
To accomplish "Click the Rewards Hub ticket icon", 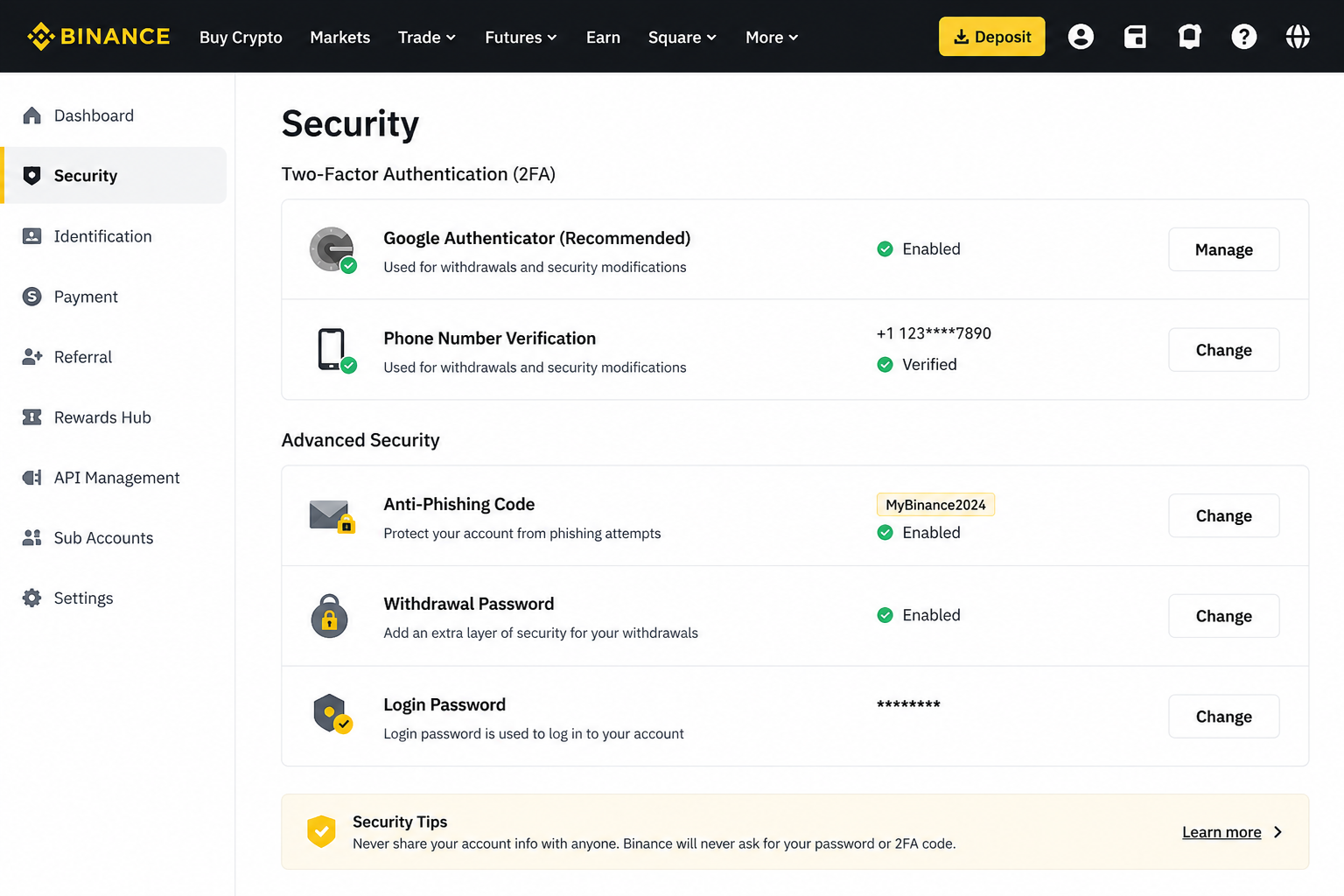I will pos(32,417).
